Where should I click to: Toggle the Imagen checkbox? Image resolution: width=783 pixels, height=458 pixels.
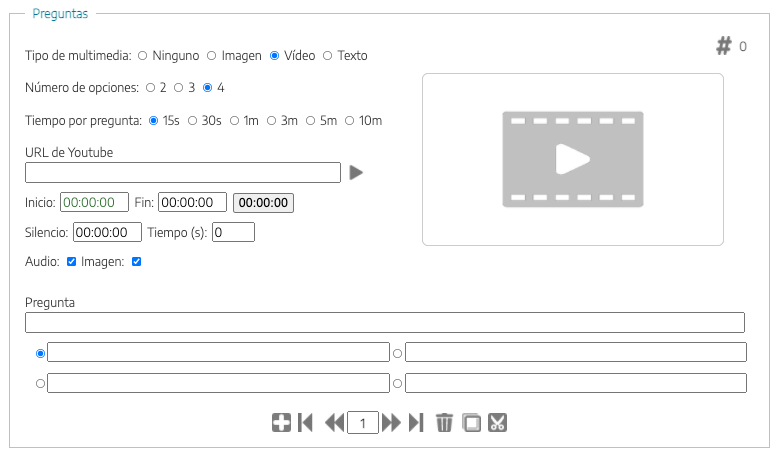137,262
